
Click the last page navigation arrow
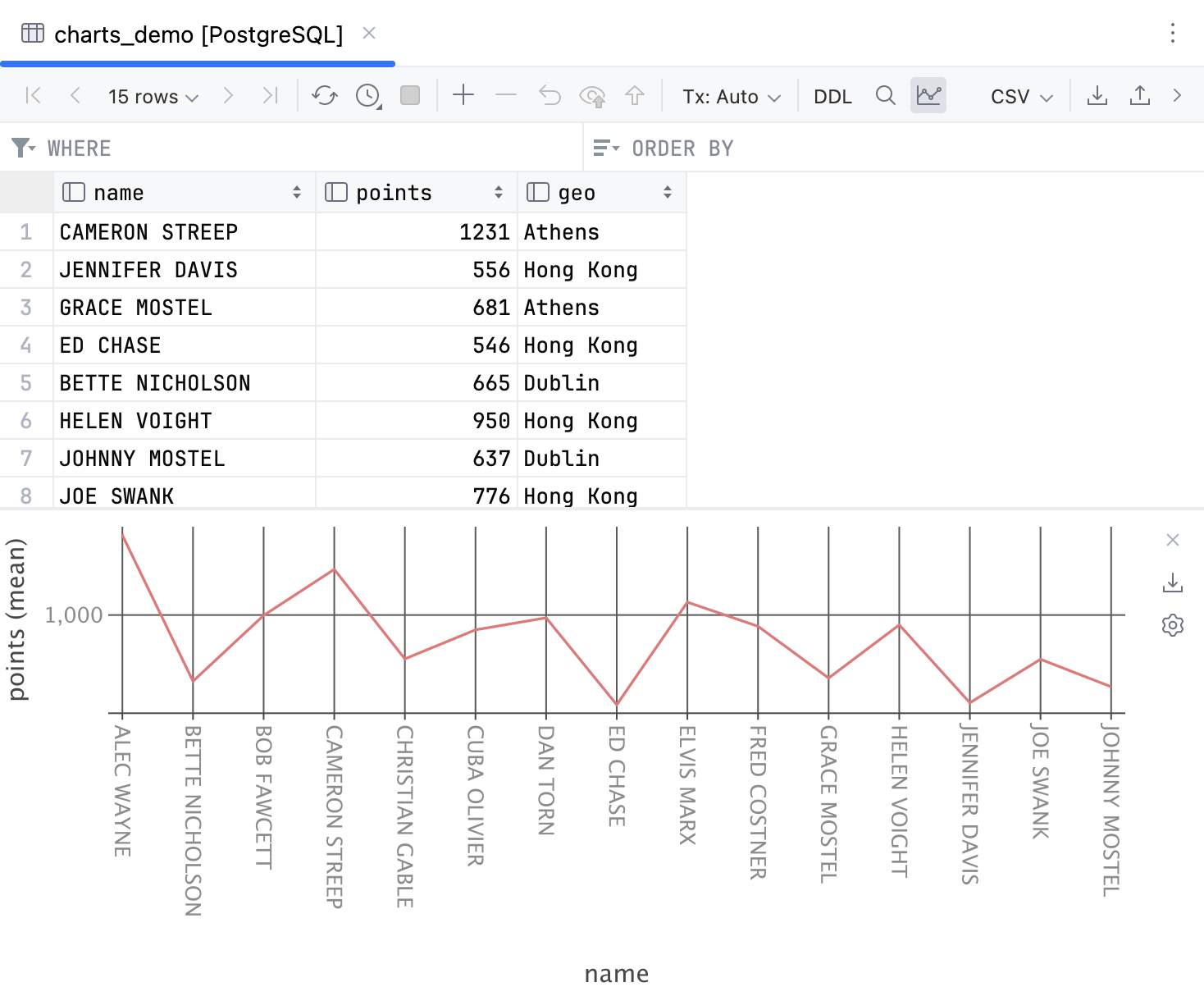point(271,95)
